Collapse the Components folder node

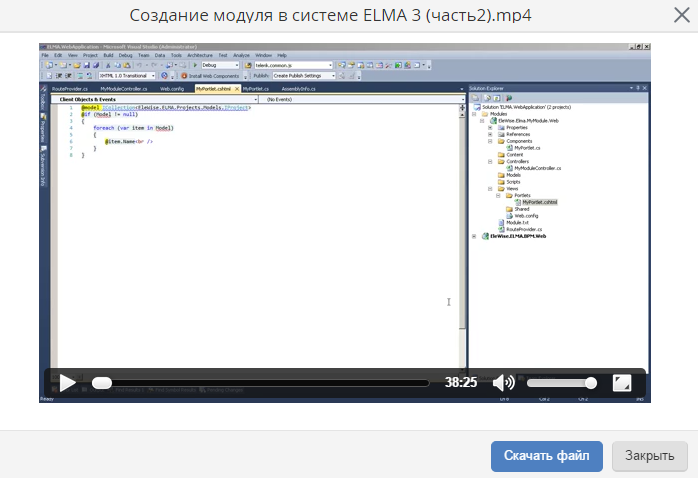click(490, 141)
